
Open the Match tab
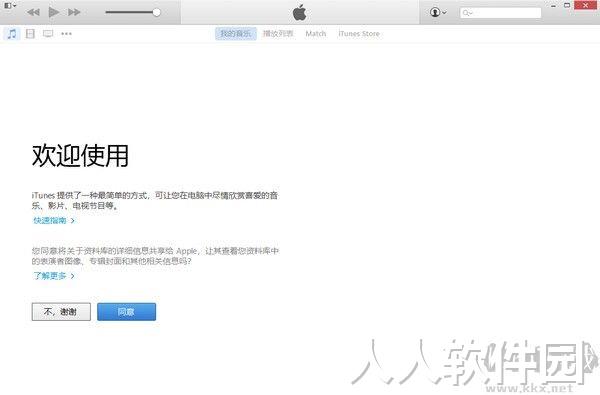pyautogui.click(x=316, y=34)
